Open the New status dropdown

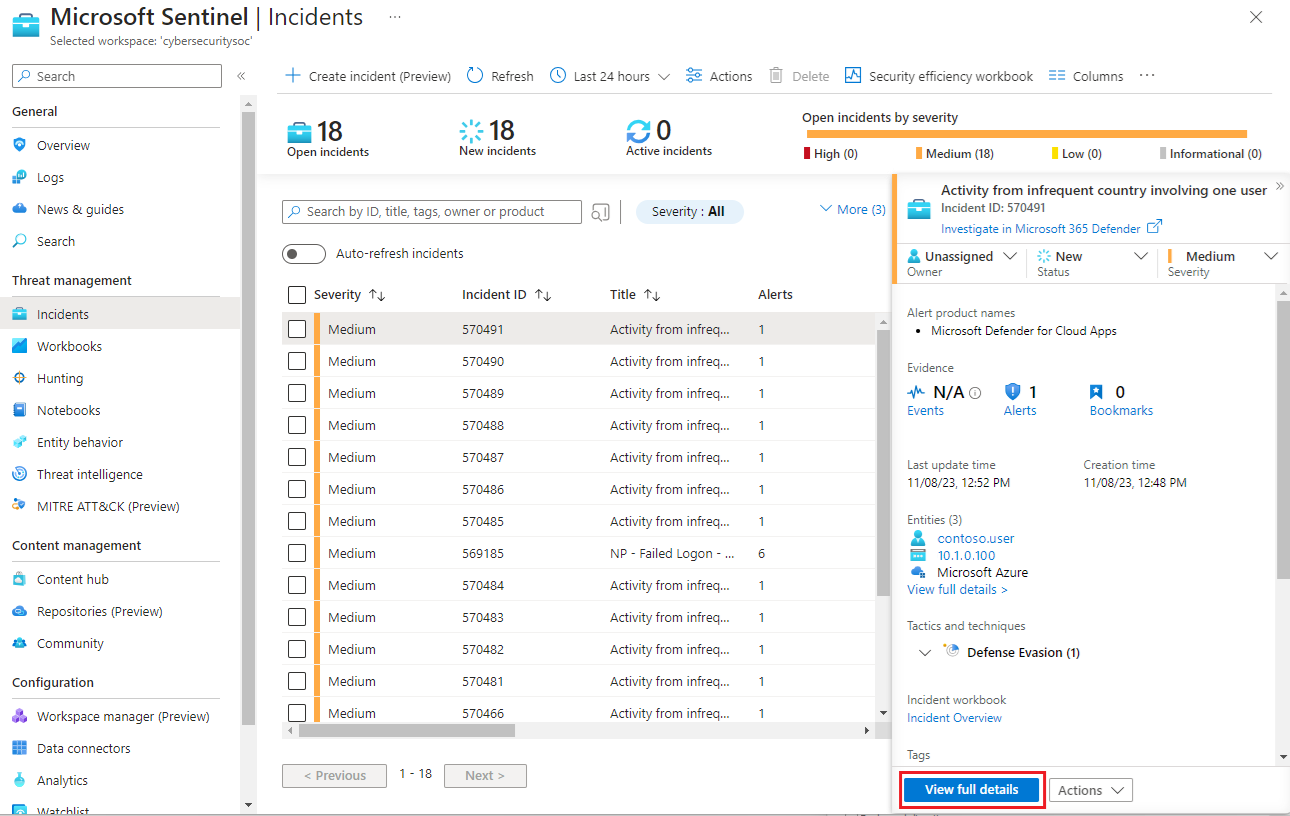coord(1092,257)
